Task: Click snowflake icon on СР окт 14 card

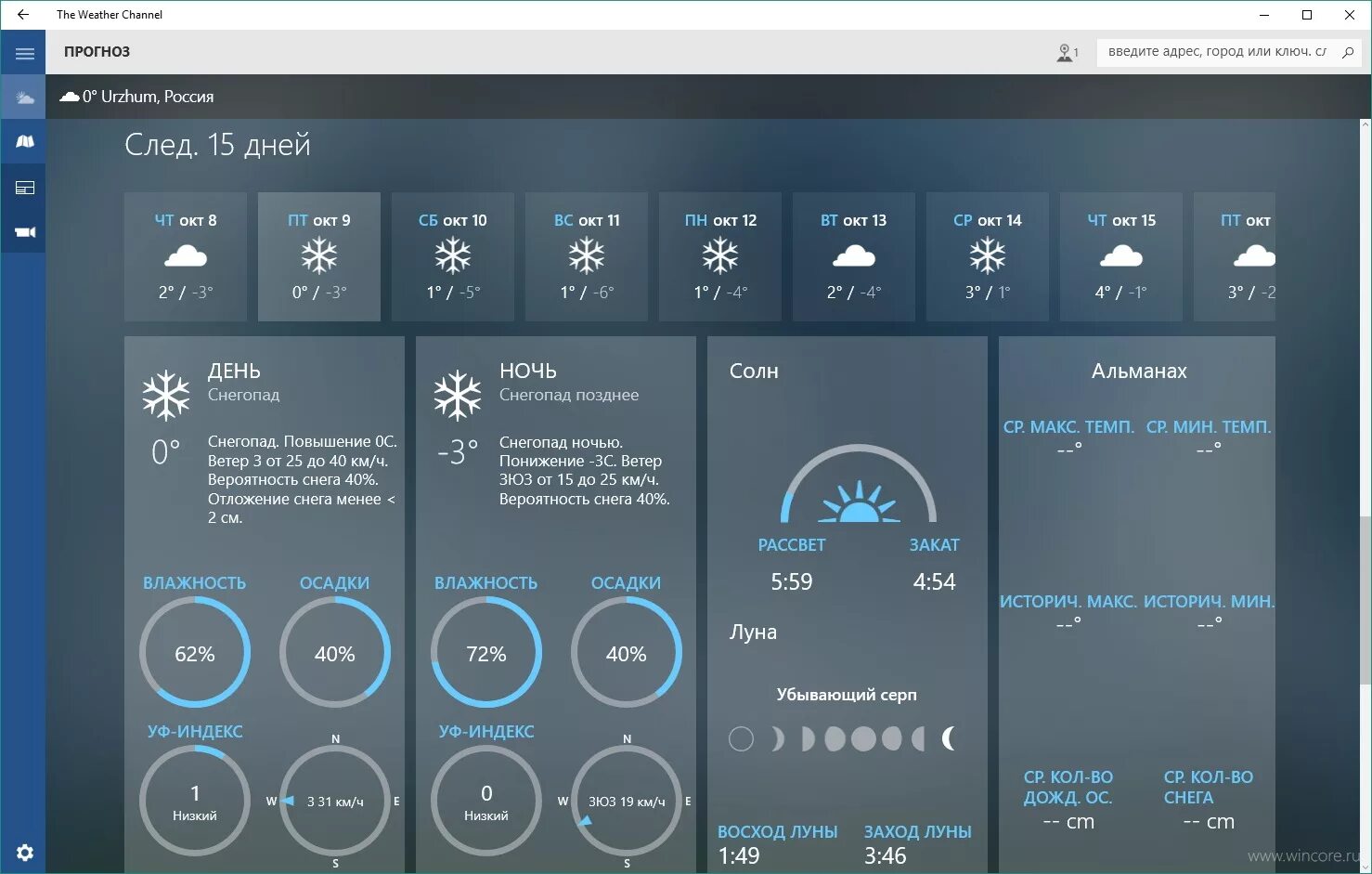Action: pos(988,255)
